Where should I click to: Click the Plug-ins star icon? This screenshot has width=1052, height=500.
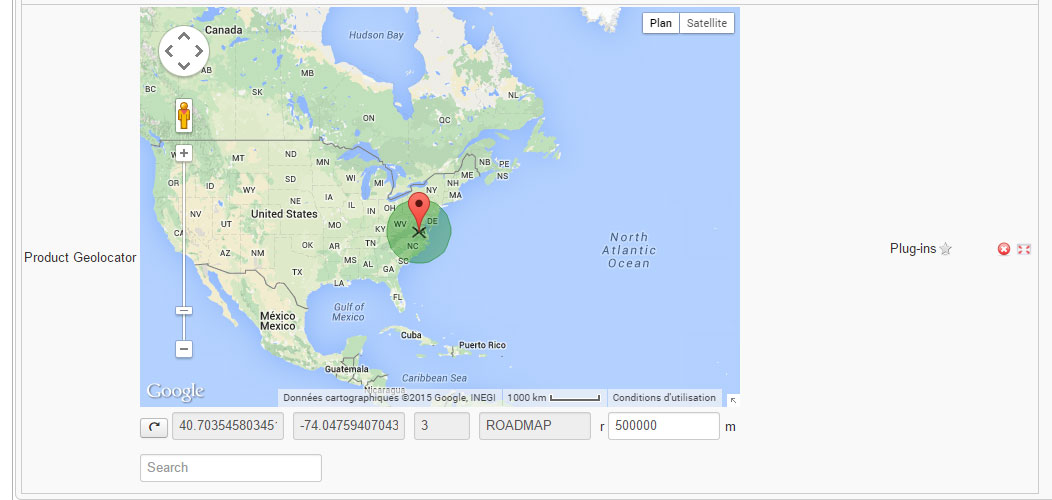pos(945,250)
